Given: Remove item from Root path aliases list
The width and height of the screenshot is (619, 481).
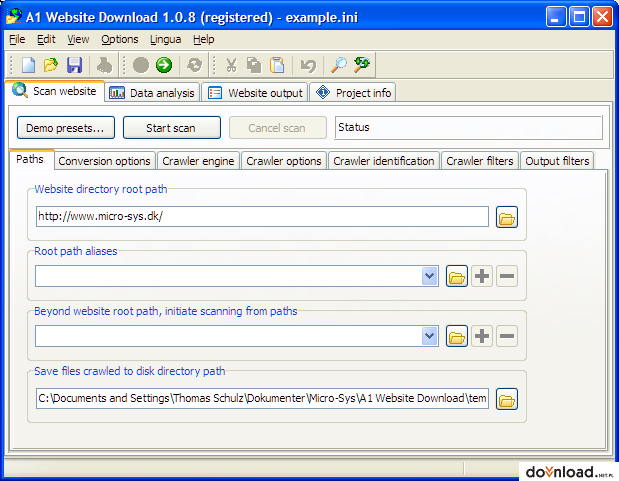Looking at the screenshot, I should [x=507, y=276].
